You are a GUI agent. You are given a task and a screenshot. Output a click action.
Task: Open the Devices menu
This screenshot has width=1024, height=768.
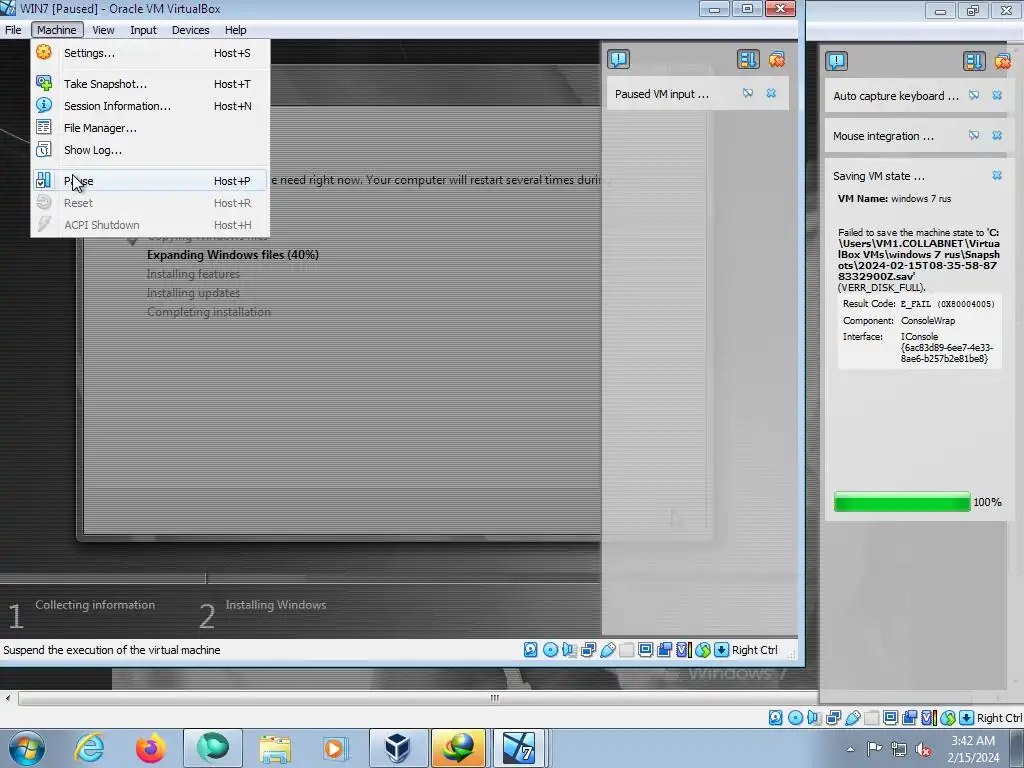[191, 30]
